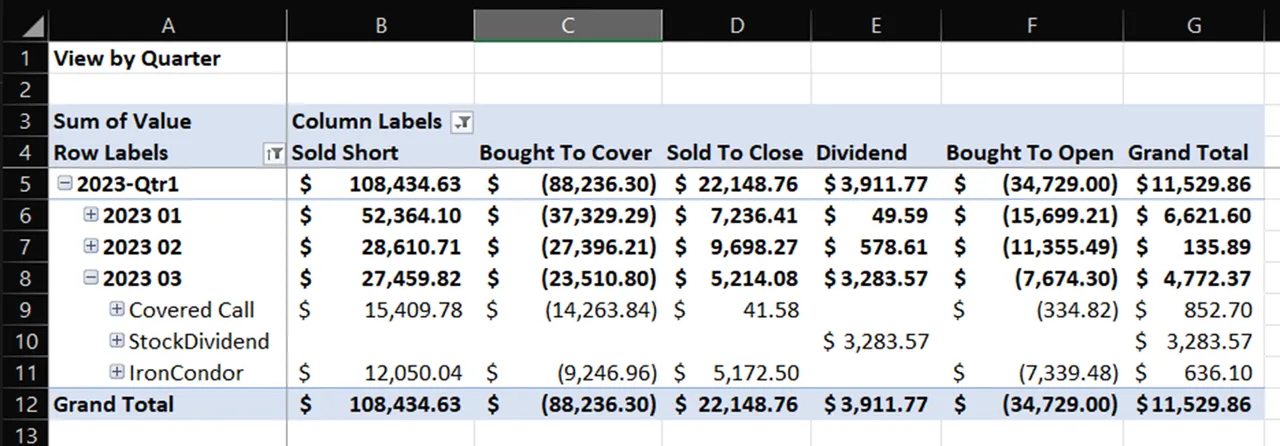Select column F header
Screen dimensions: 1280x446
click(x=1031, y=26)
